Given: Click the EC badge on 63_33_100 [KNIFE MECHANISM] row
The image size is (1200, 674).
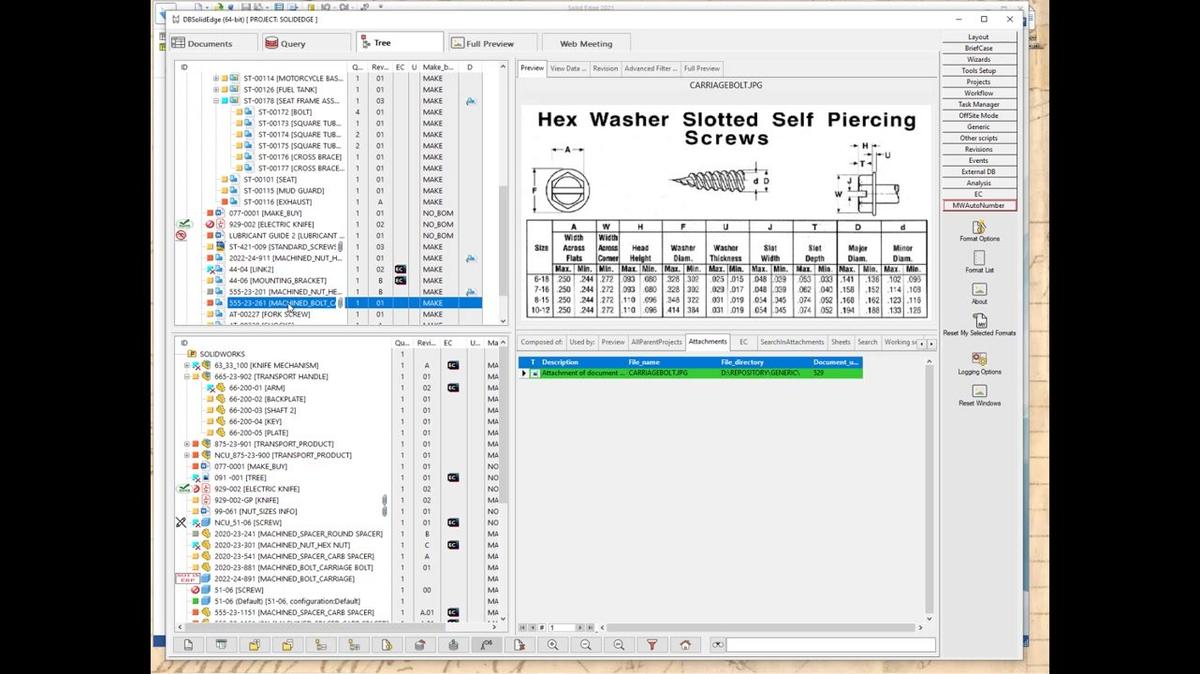Looking at the screenshot, I should point(453,365).
